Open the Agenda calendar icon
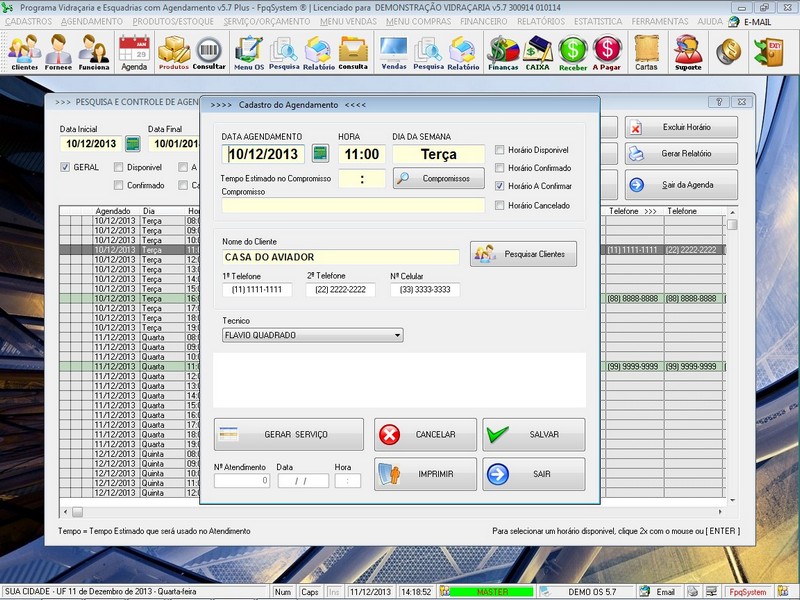 pos(134,52)
